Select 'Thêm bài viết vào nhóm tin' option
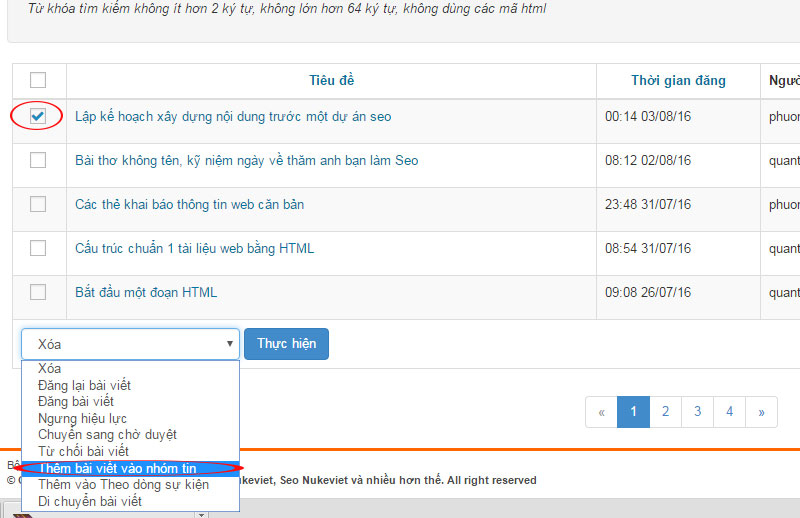The height and width of the screenshot is (518, 800). coord(130,468)
